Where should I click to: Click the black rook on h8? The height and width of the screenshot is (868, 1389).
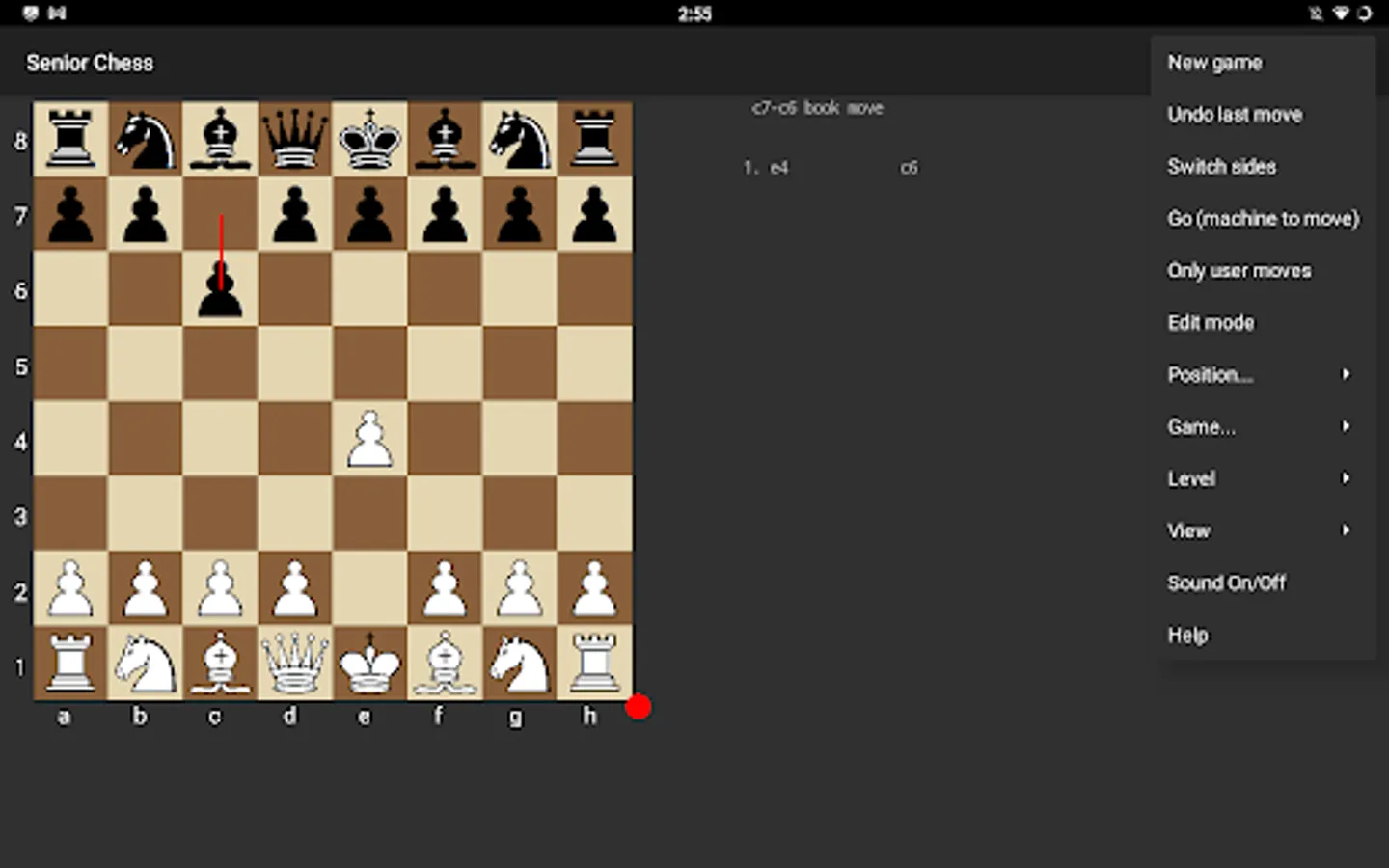595,140
